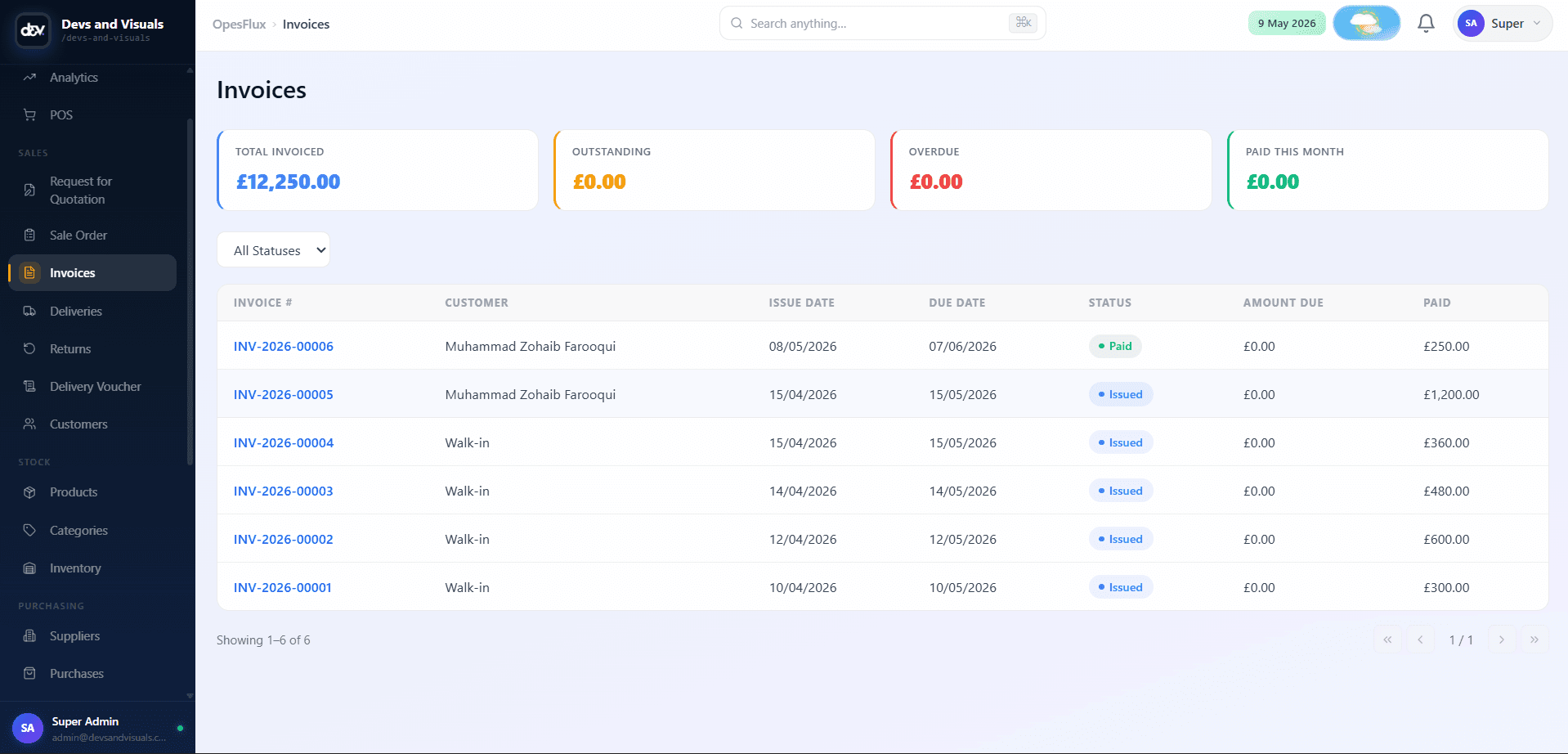The width and height of the screenshot is (1568, 754).
Task: Click the 9 May 2026 date badge
Action: [1287, 23]
